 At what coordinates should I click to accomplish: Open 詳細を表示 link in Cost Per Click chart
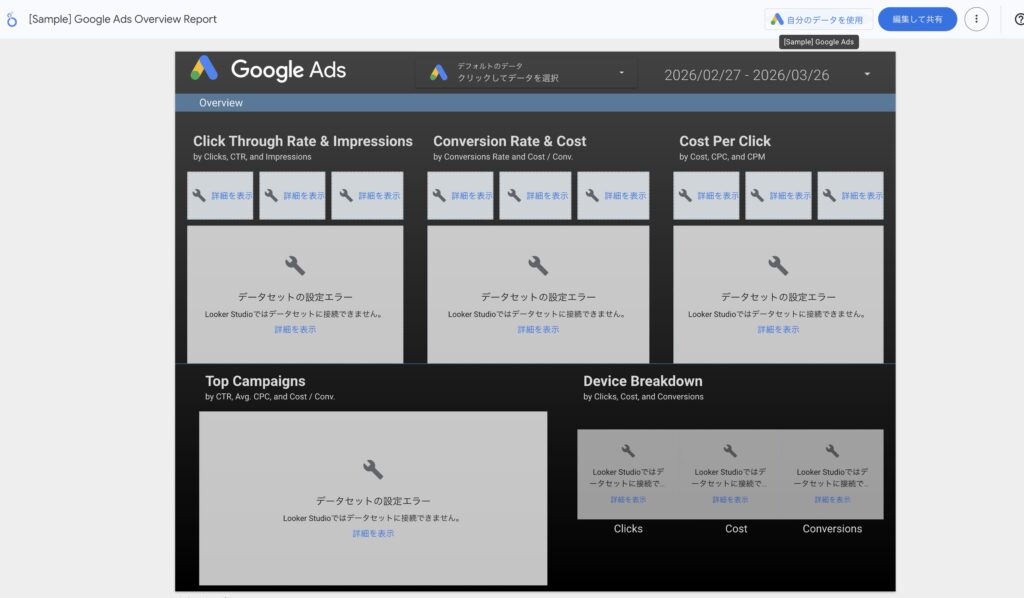[x=778, y=329]
